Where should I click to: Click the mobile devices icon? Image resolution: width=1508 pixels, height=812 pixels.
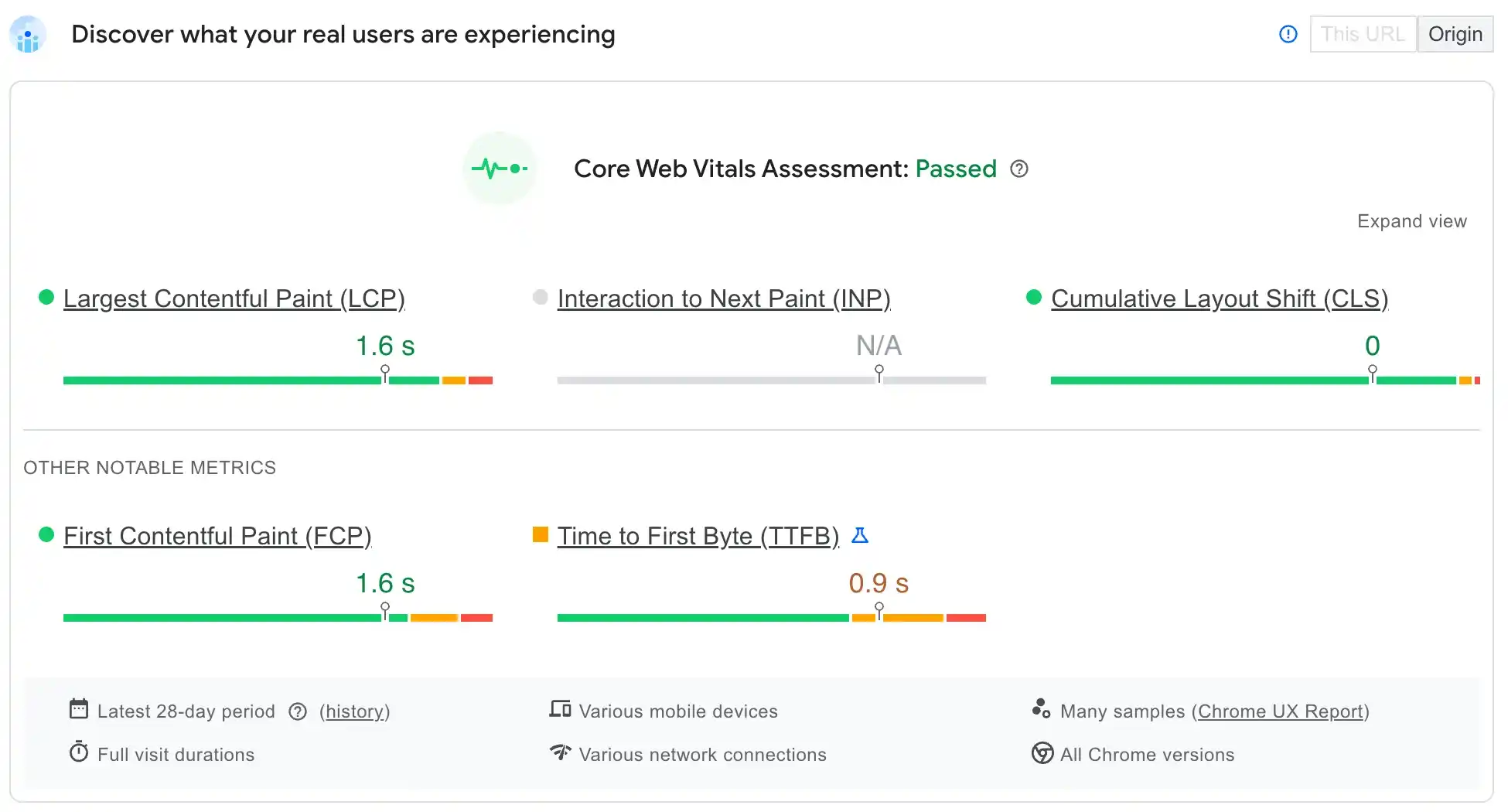point(560,709)
